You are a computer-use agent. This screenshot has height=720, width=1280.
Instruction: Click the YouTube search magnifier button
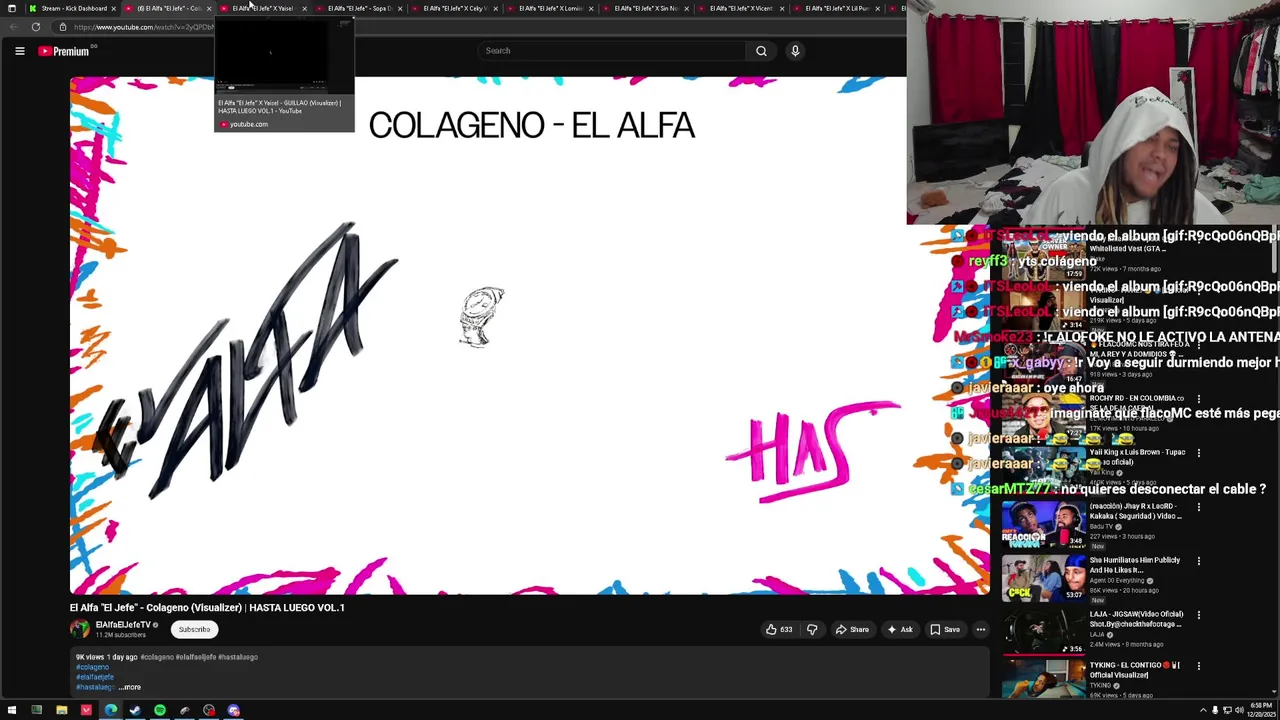[x=761, y=51]
